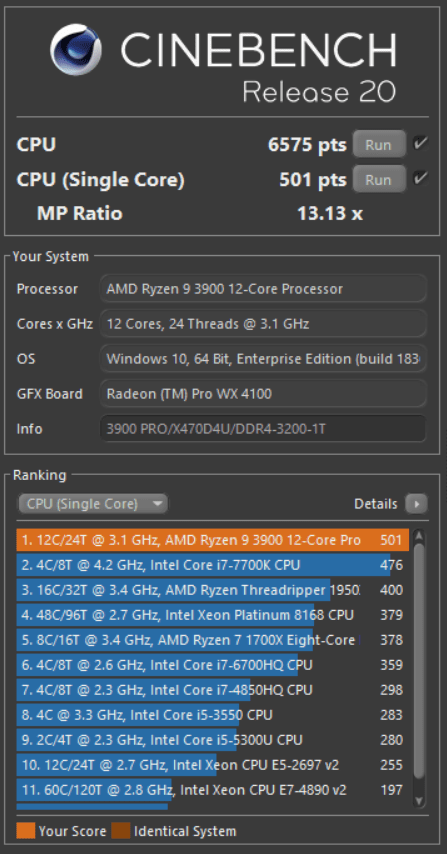Select ranking row 9 Intel Core i5-5300U

212,740
